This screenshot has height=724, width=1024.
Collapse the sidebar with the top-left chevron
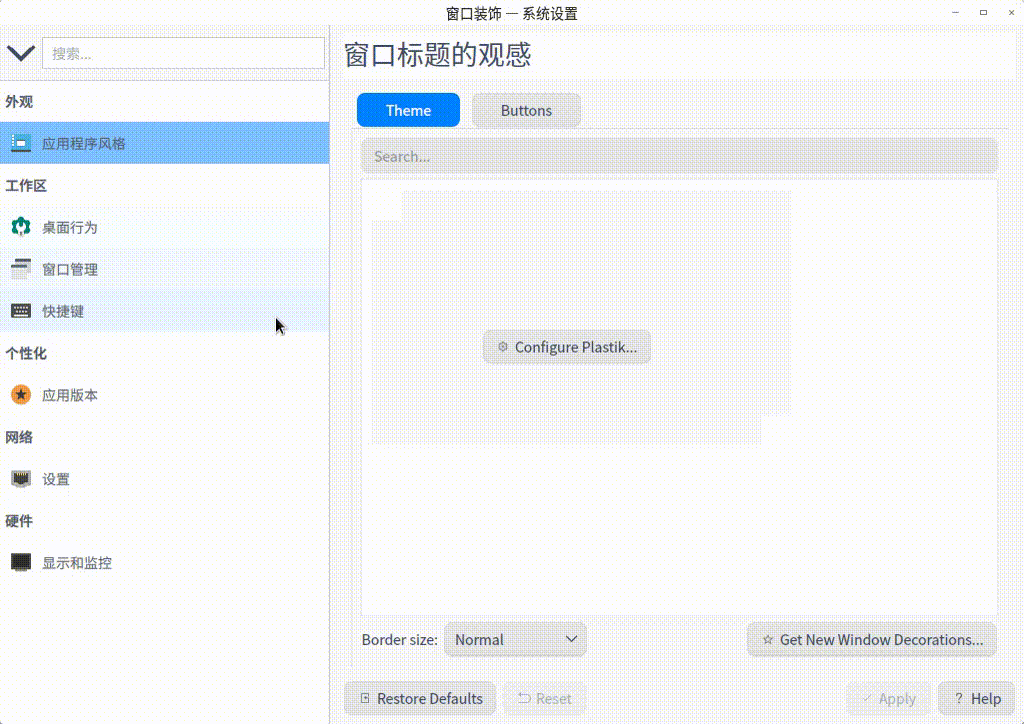pyautogui.click(x=20, y=53)
